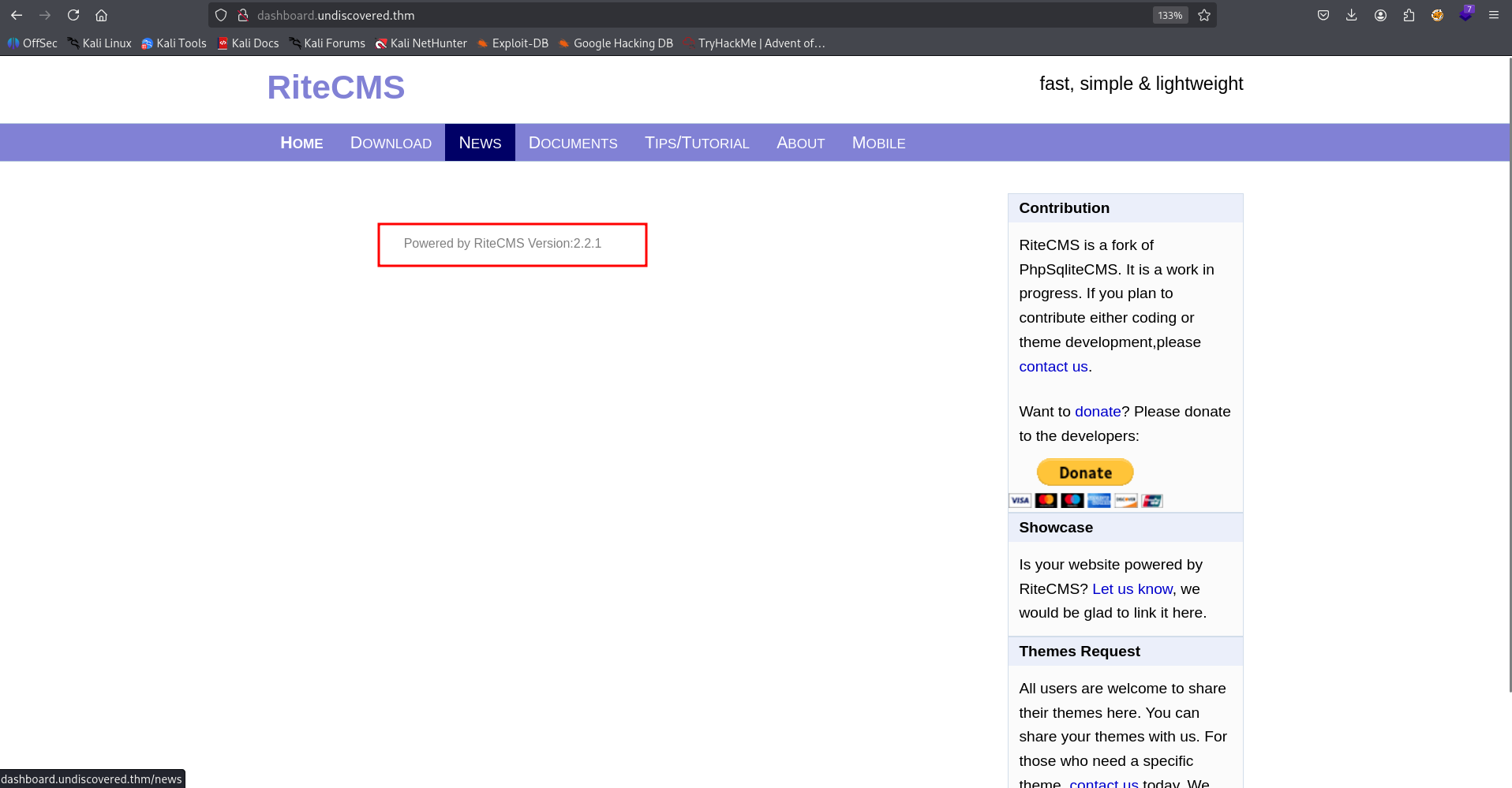The width and height of the screenshot is (1512, 788).
Task: Open the Download navigation tab
Action: click(391, 143)
